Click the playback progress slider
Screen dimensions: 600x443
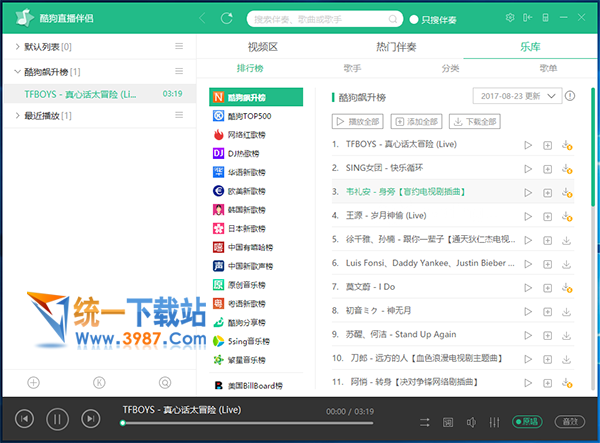[248, 423]
